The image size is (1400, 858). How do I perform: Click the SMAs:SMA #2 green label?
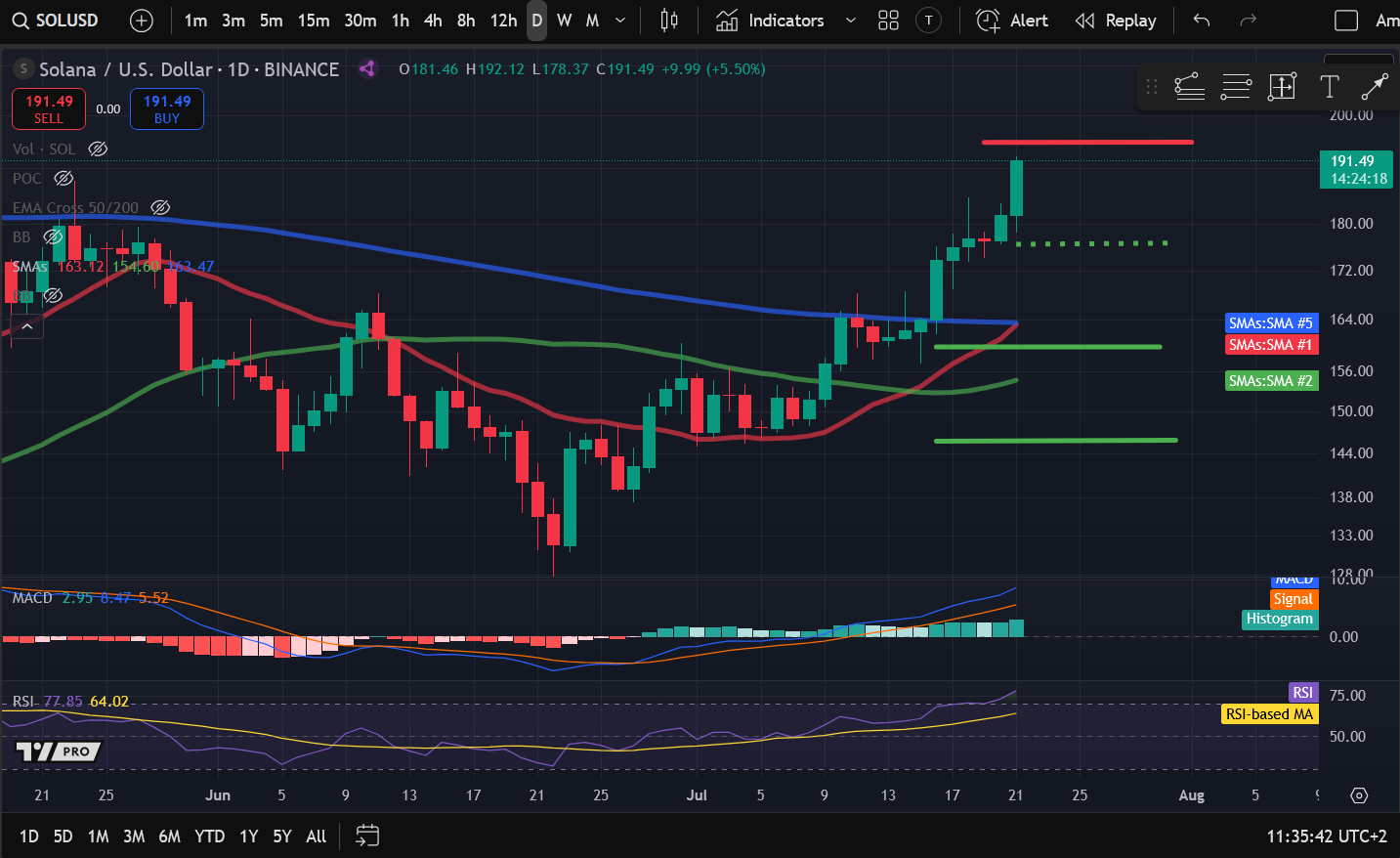click(1271, 380)
